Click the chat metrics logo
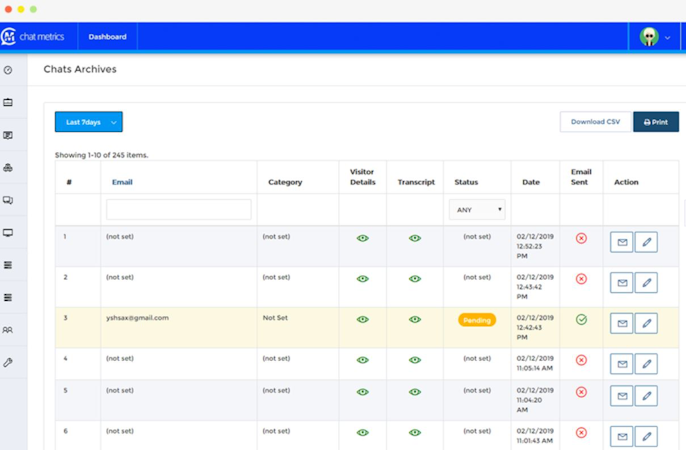 [x=33, y=37]
